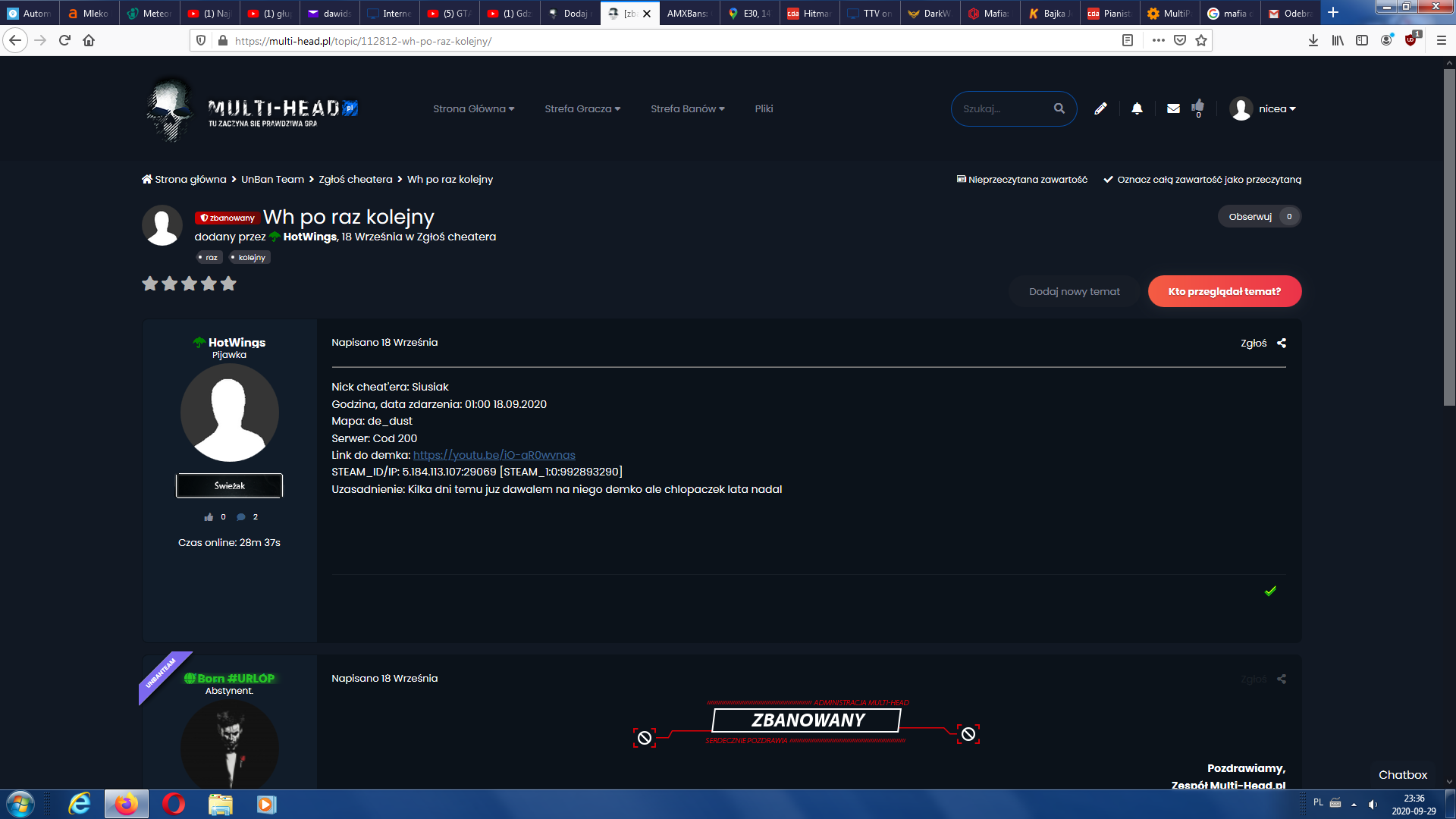1456x819 pixels.
Task: Open the messages envelope icon
Action: pos(1173,108)
